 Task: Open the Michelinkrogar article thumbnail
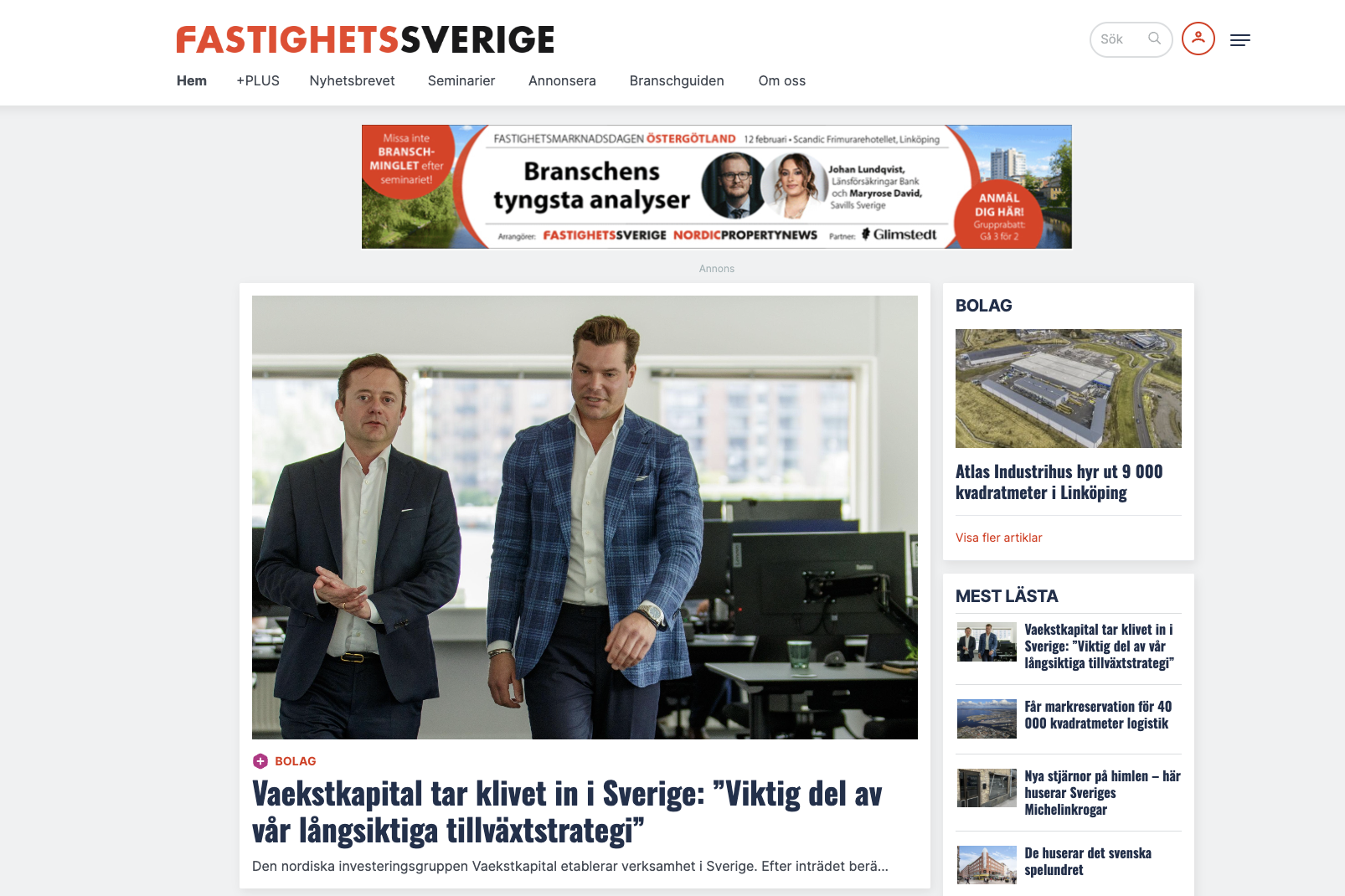coord(987,788)
